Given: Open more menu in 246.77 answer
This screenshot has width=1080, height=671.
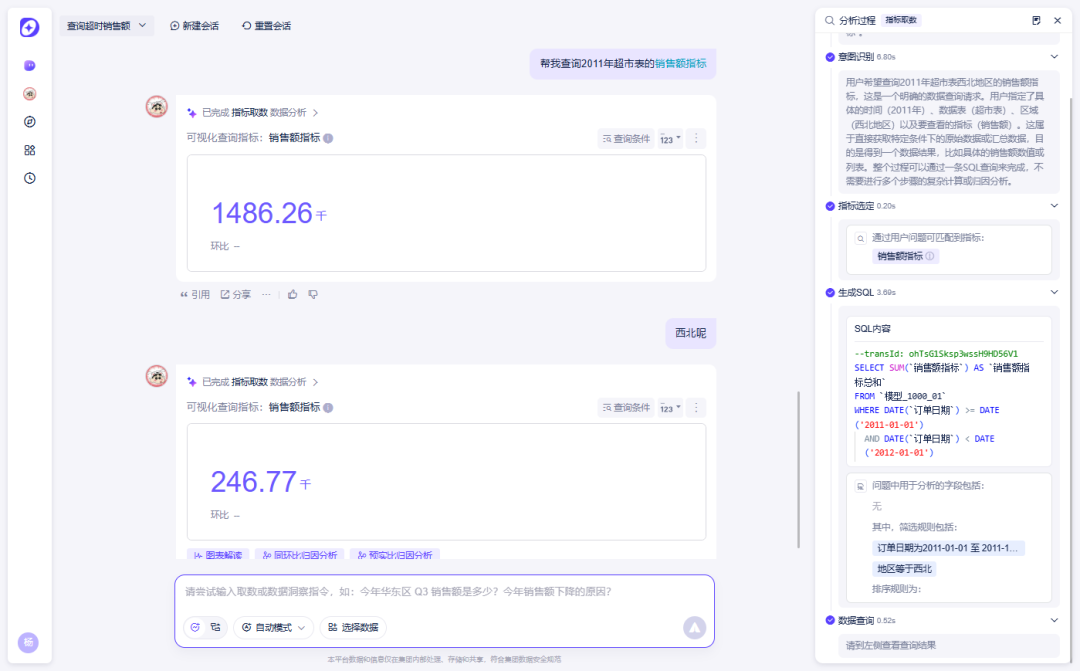Looking at the screenshot, I should (x=696, y=408).
